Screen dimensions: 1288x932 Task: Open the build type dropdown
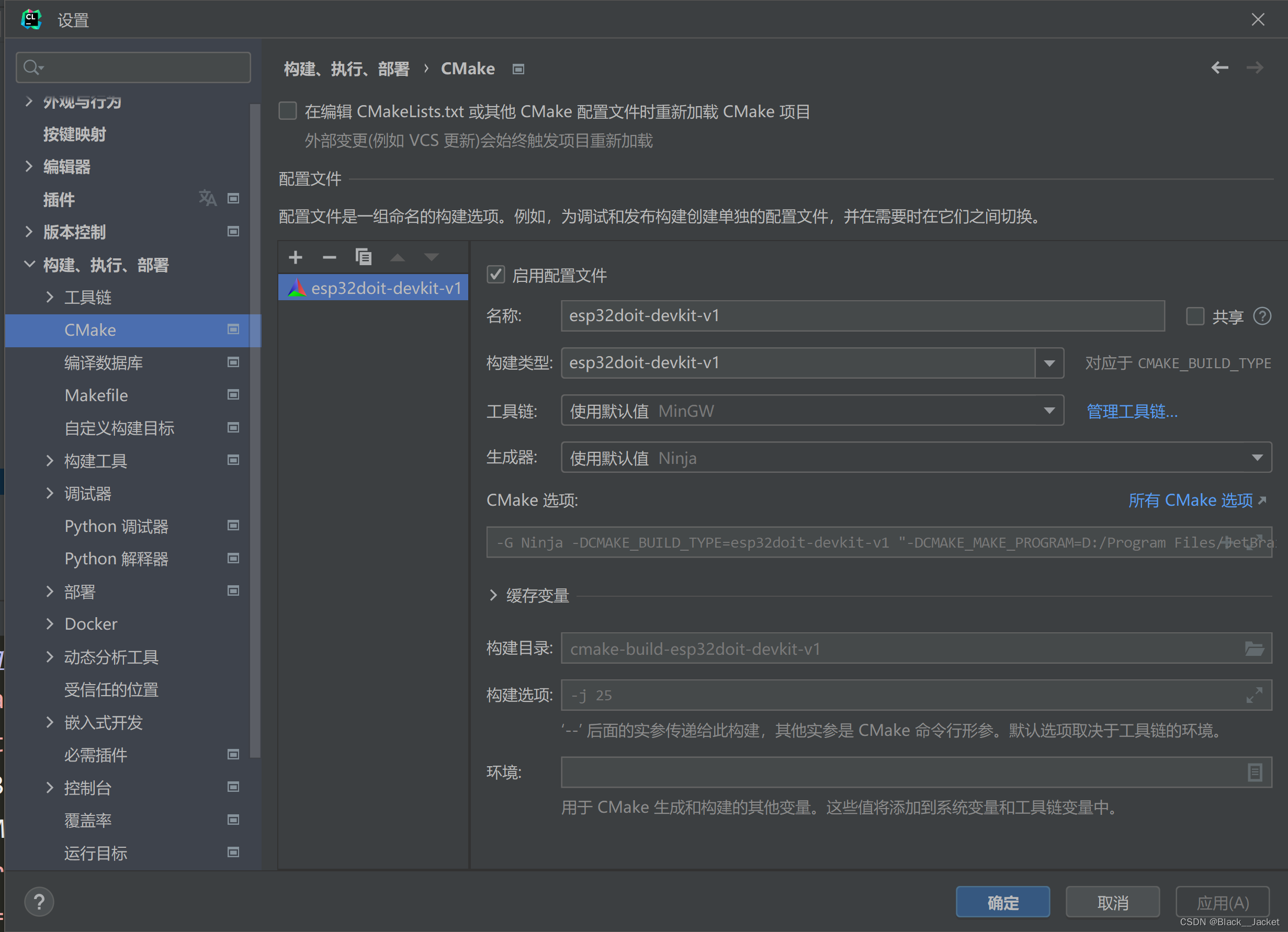(1049, 363)
